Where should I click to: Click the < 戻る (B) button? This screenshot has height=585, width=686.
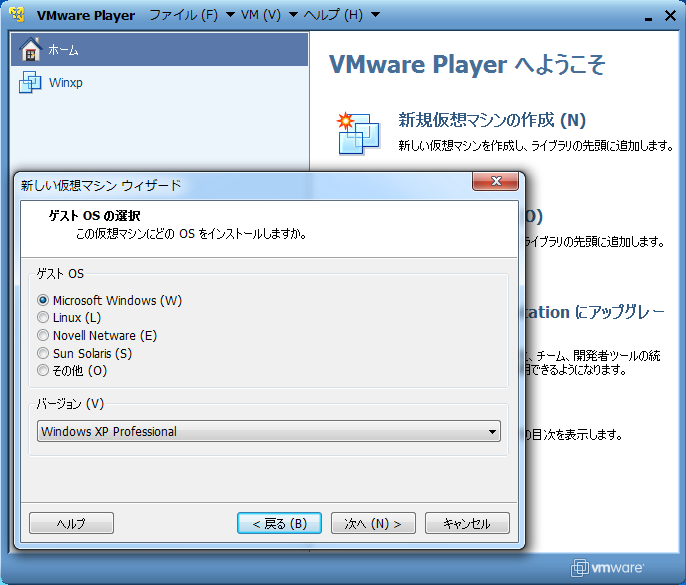tap(279, 523)
